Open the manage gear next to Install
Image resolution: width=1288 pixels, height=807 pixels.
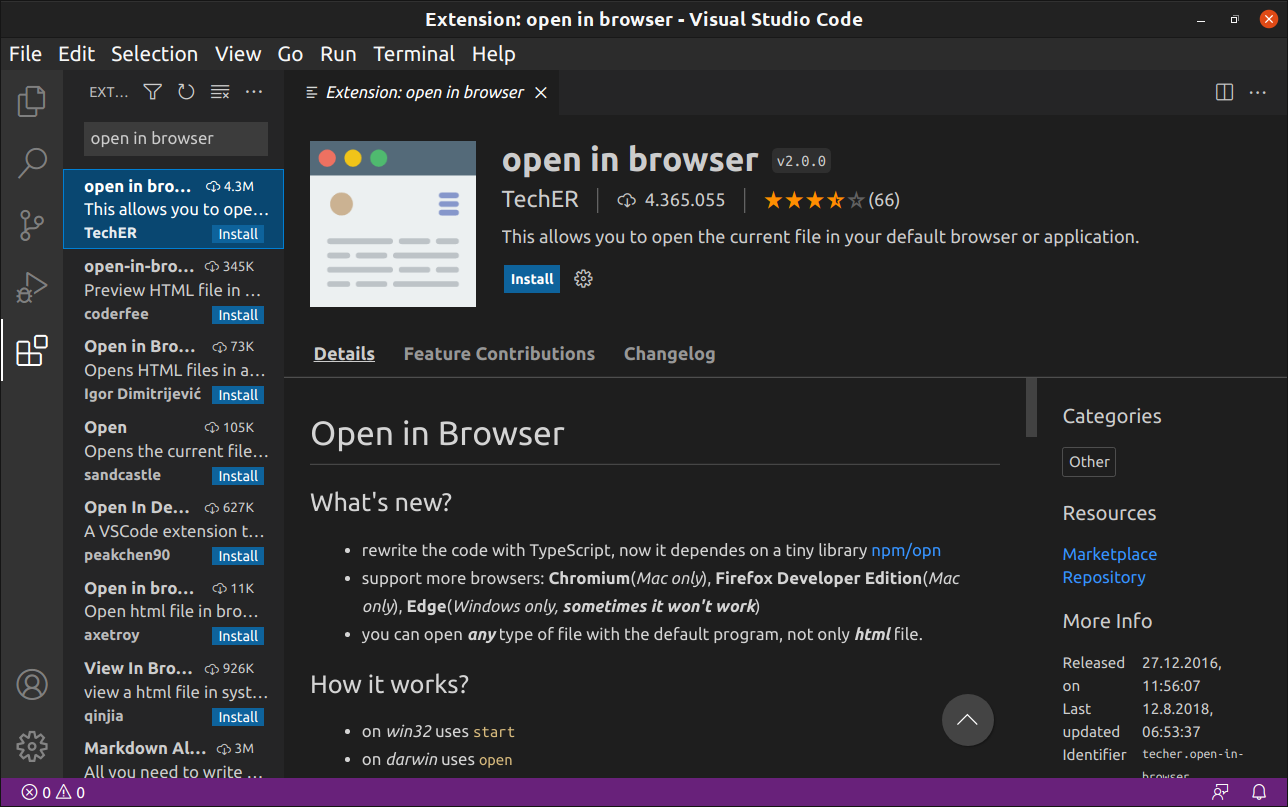584,279
